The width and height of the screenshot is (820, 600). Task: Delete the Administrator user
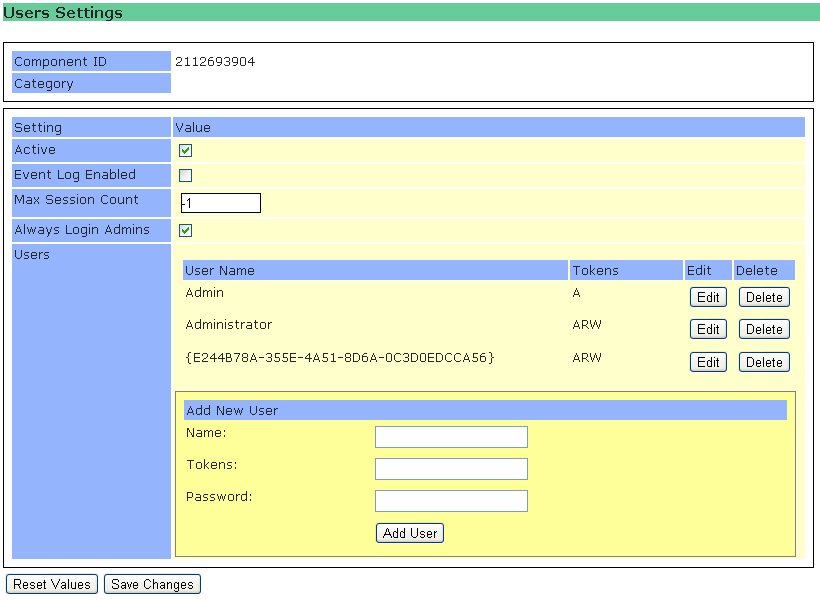(764, 330)
